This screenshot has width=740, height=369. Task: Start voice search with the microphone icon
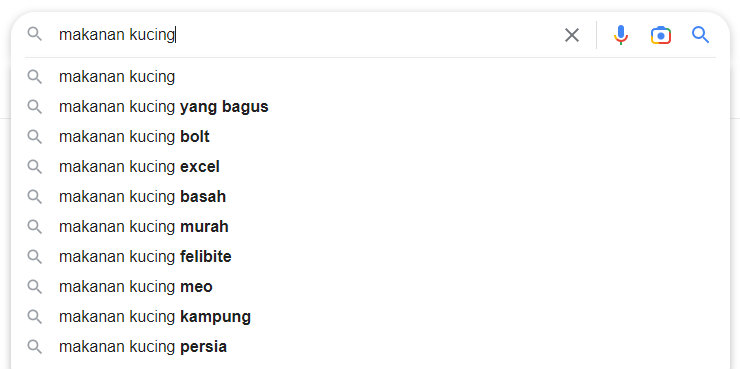(x=621, y=35)
